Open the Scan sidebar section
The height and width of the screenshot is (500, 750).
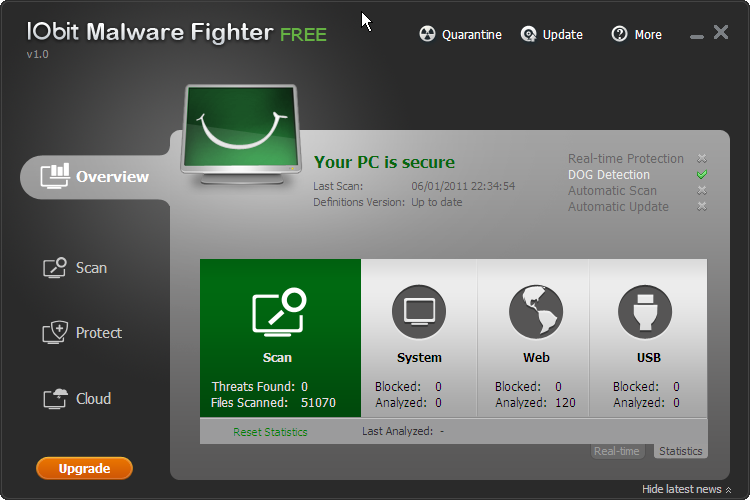pos(75,267)
